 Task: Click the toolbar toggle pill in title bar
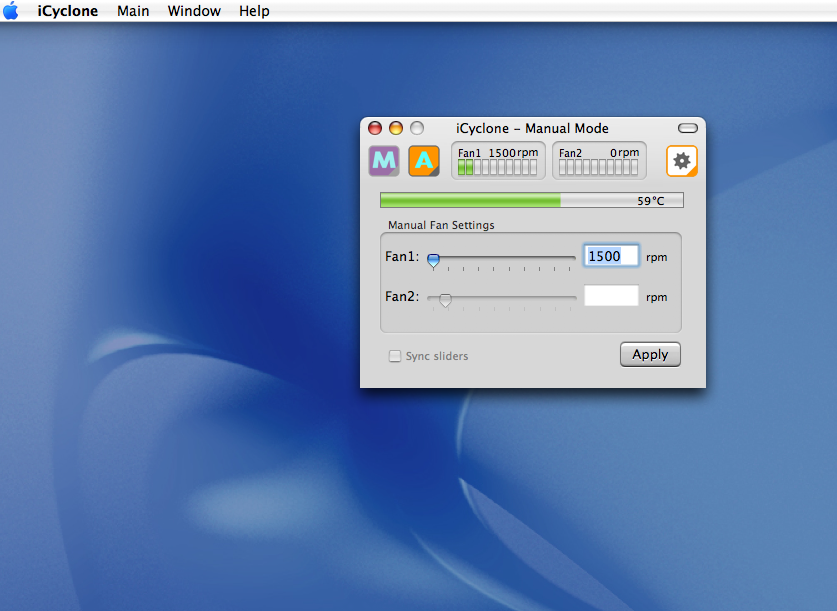point(688,128)
